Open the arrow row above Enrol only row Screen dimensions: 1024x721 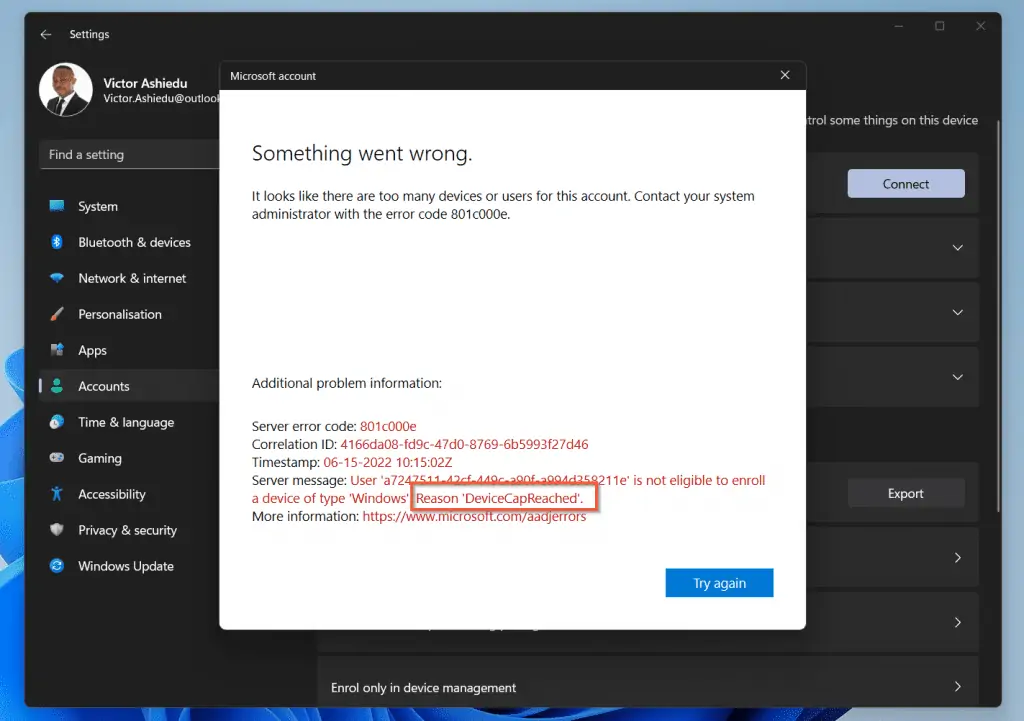[x=957, y=622]
